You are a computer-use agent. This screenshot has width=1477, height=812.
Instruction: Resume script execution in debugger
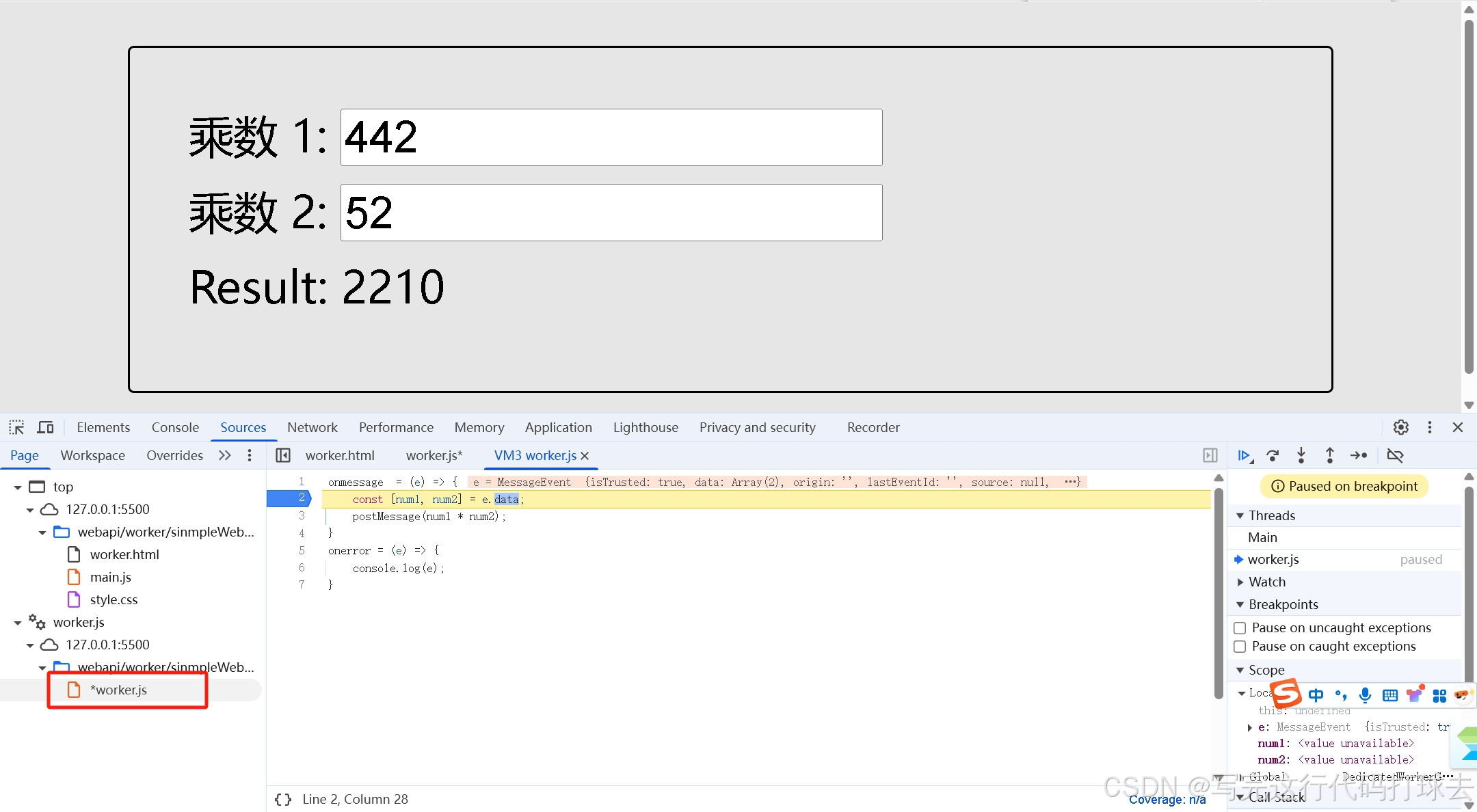pos(1244,455)
